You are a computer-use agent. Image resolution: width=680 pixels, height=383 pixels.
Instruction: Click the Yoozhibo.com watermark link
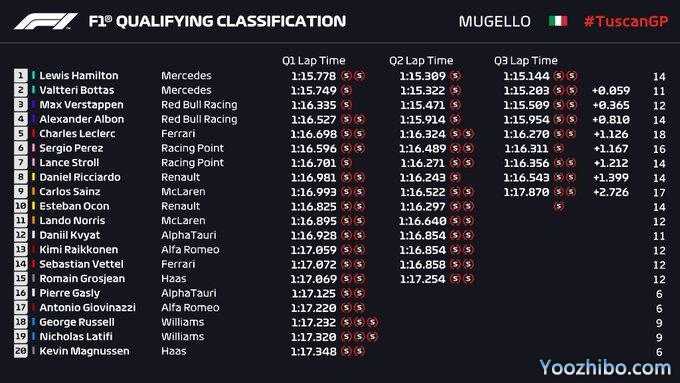(605, 368)
